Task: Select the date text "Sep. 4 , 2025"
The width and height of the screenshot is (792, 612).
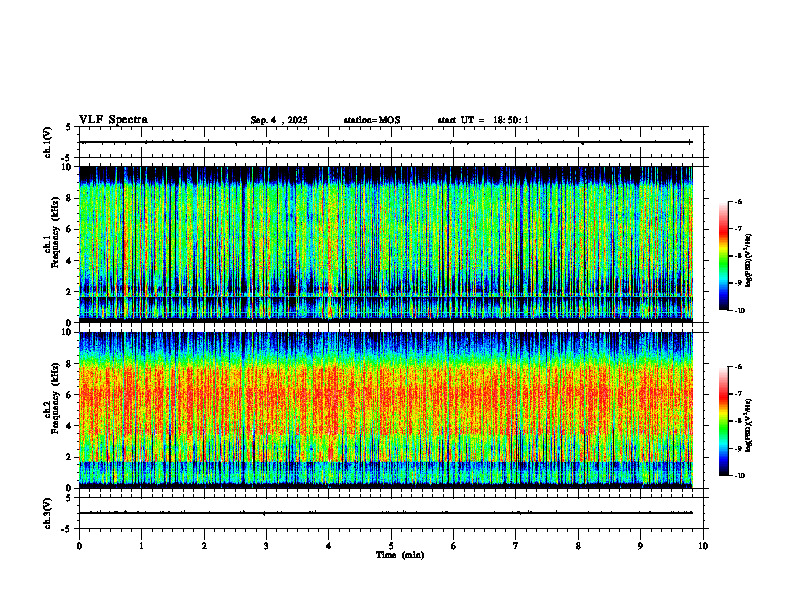Action: click(279, 120)
